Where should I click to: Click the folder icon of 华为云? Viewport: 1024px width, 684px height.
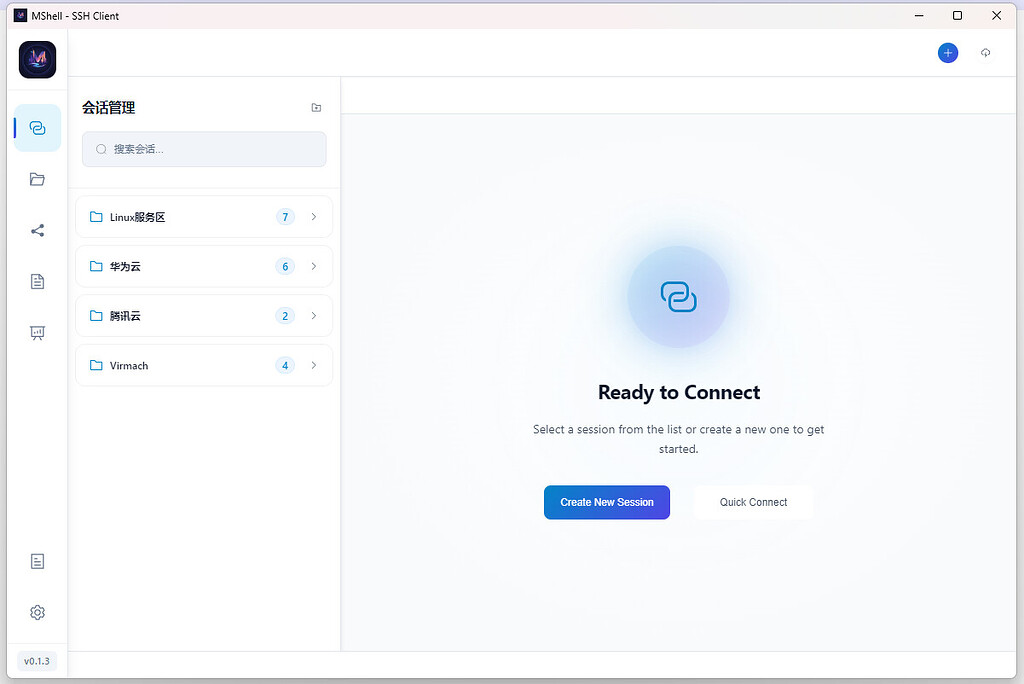point(96,267)
